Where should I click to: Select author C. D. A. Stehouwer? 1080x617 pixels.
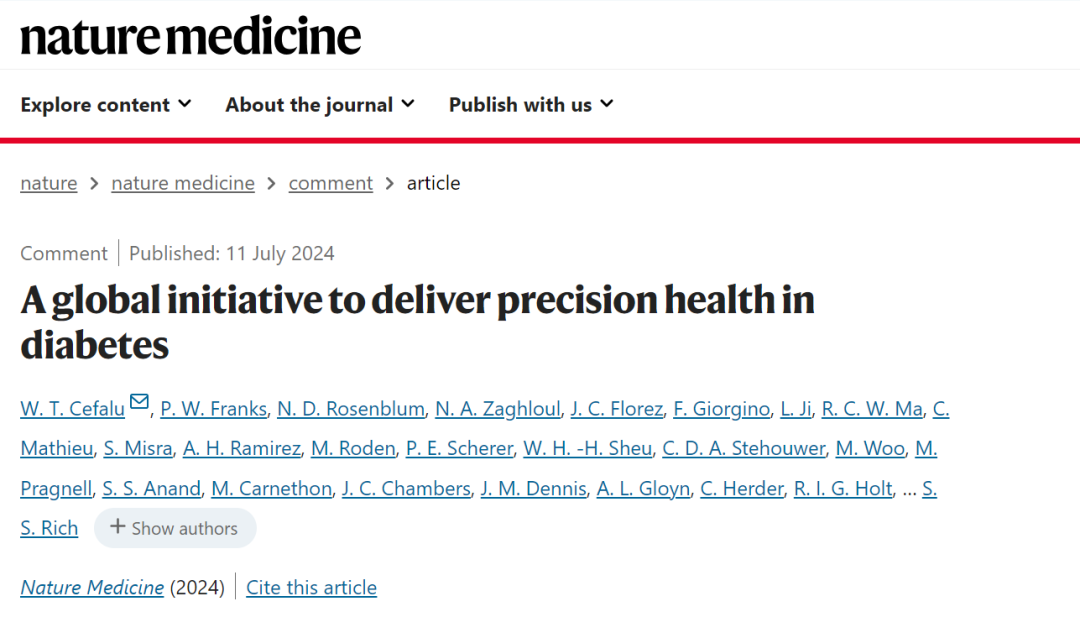tap(744, 449)
